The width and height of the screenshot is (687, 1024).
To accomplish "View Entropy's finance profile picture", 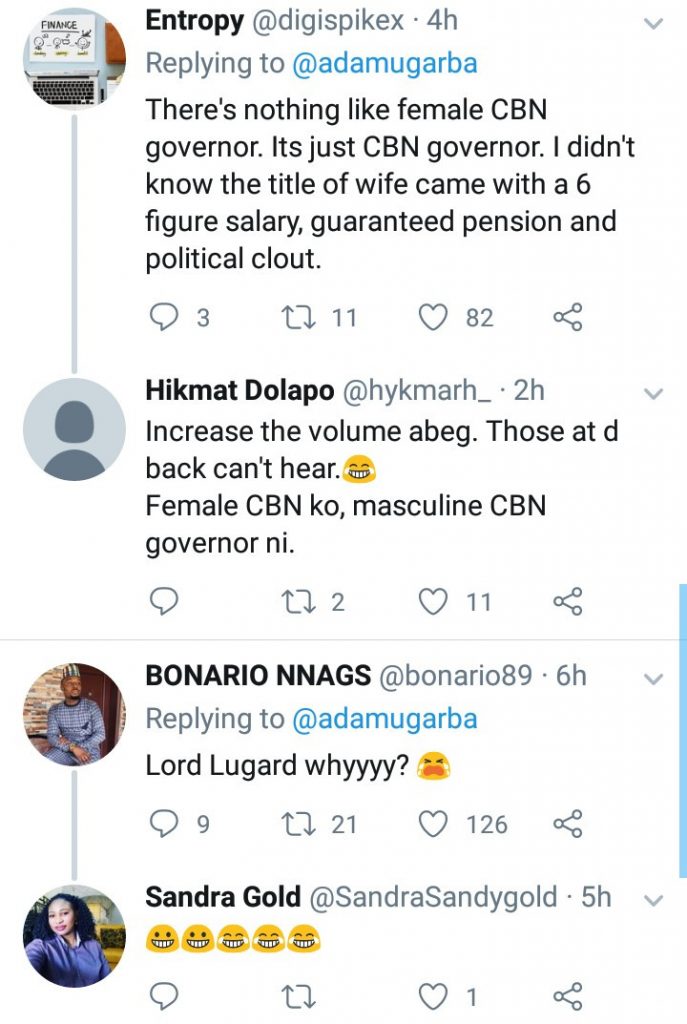I will [74, 56].
